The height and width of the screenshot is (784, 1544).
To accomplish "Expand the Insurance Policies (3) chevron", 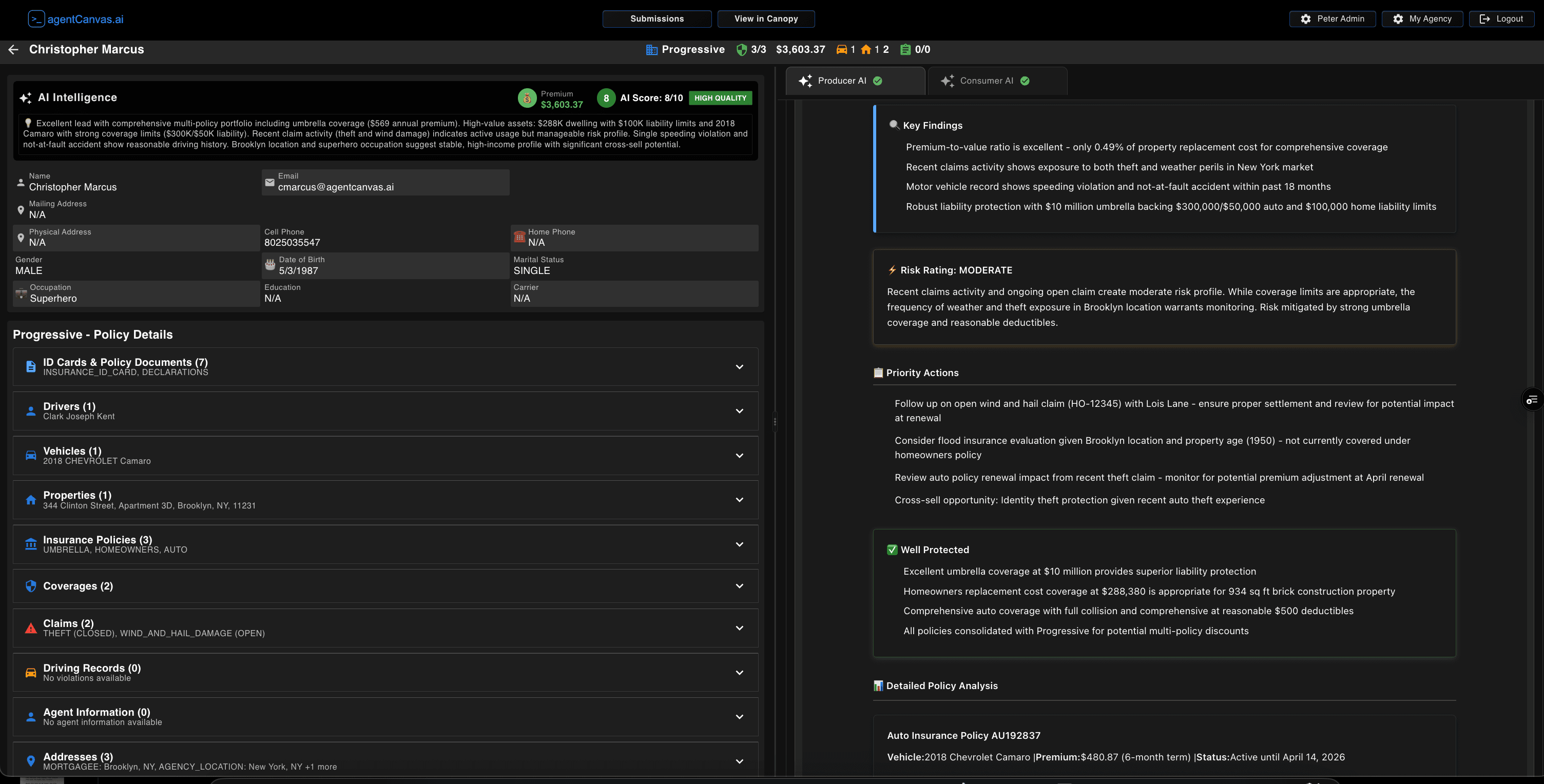I will coord(739,544).
